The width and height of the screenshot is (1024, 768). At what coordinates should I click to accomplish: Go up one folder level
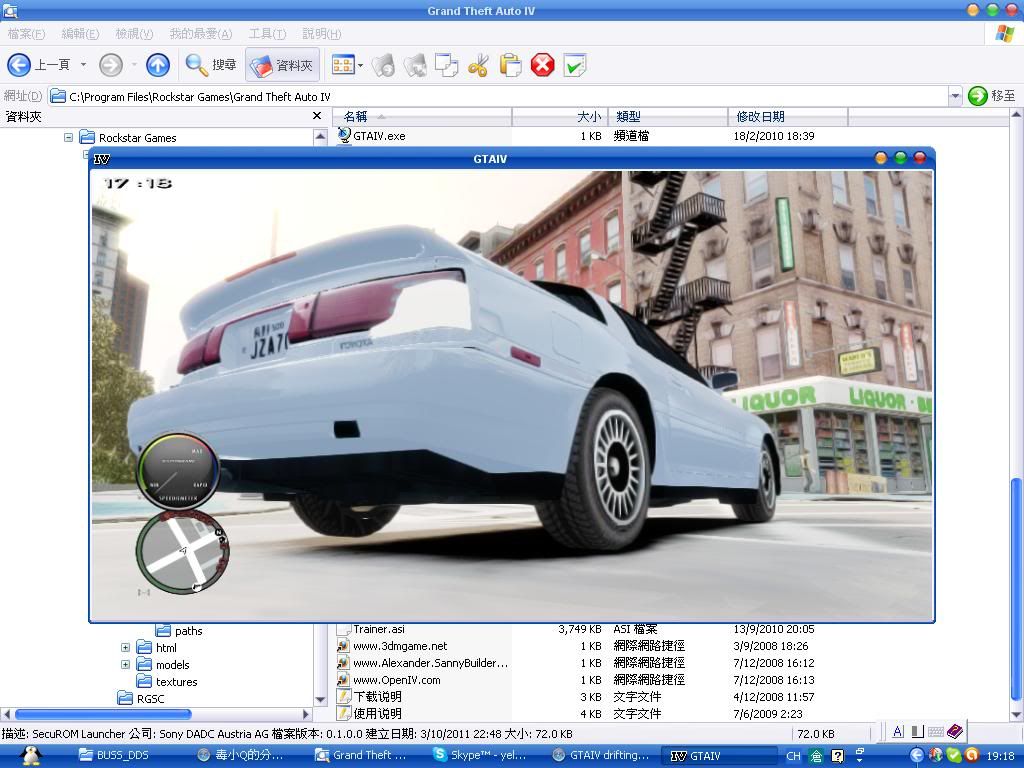[158, 65]
